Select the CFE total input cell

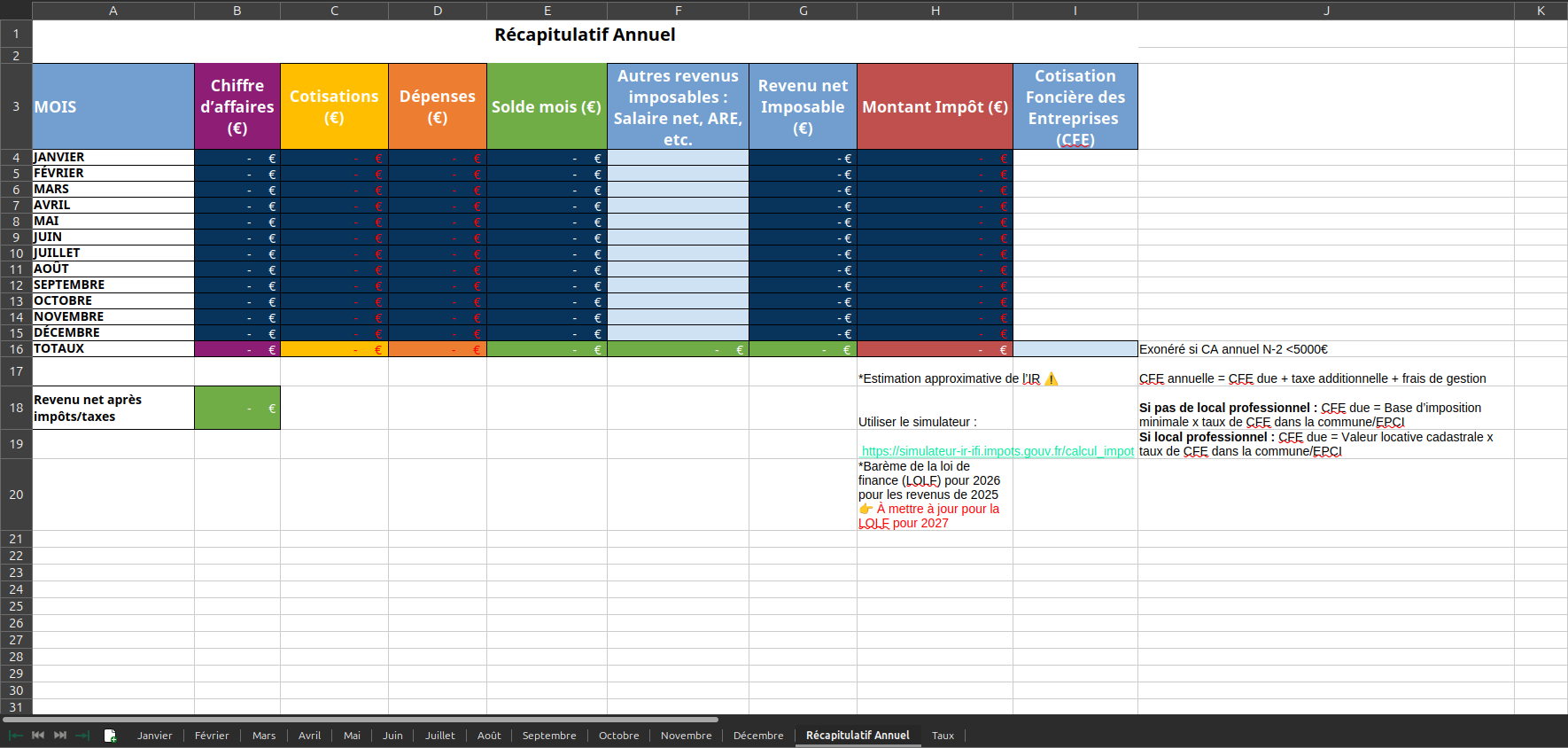[1075, 349]
